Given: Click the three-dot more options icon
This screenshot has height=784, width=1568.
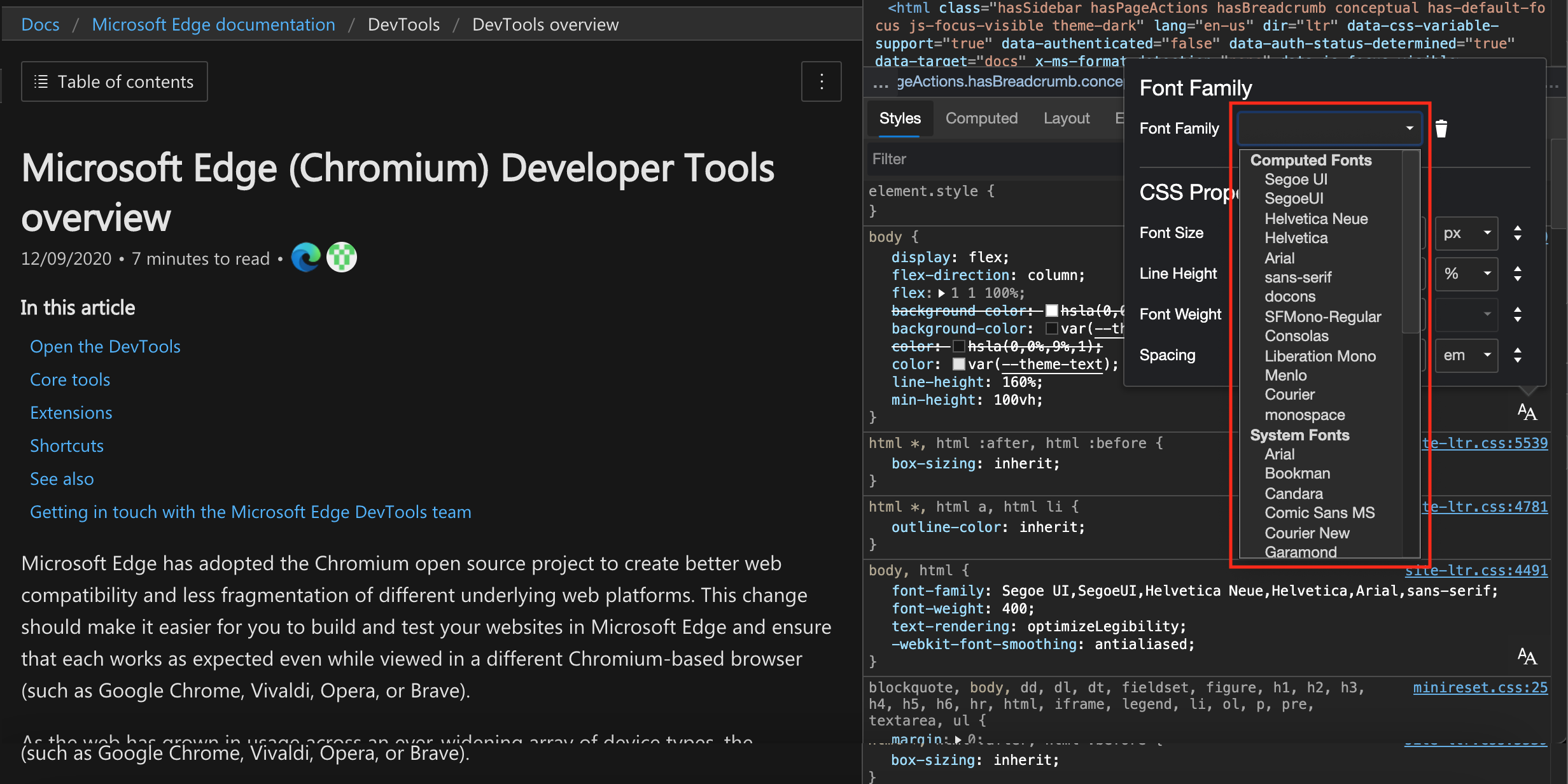Looking at the screenshot, I should pyautogui.click(x=822, y=82).
